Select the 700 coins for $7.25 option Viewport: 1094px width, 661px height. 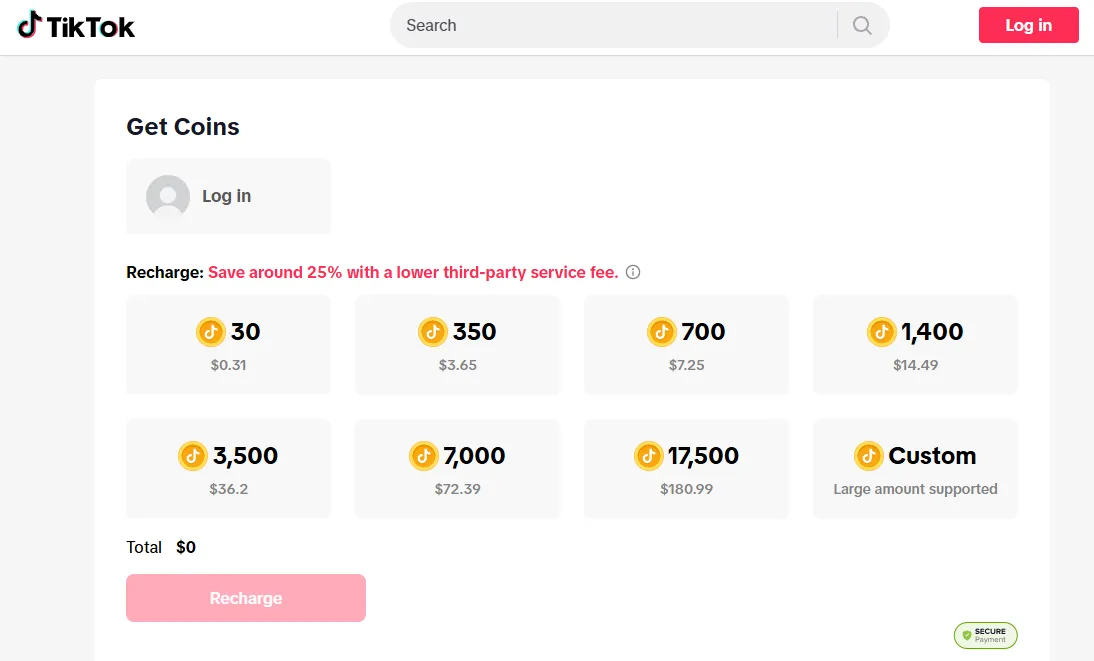686,344
